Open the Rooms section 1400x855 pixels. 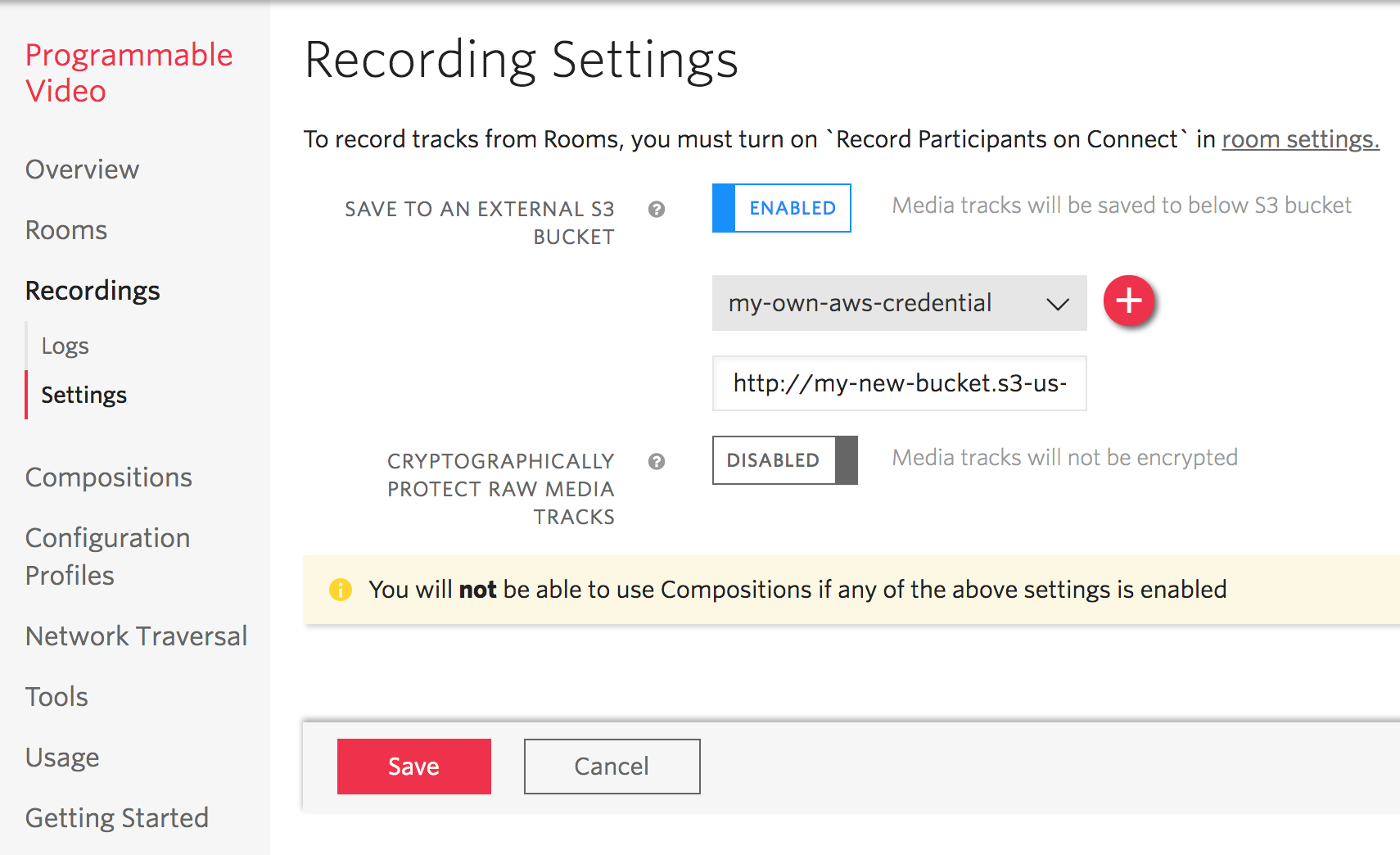click(65, 230)
